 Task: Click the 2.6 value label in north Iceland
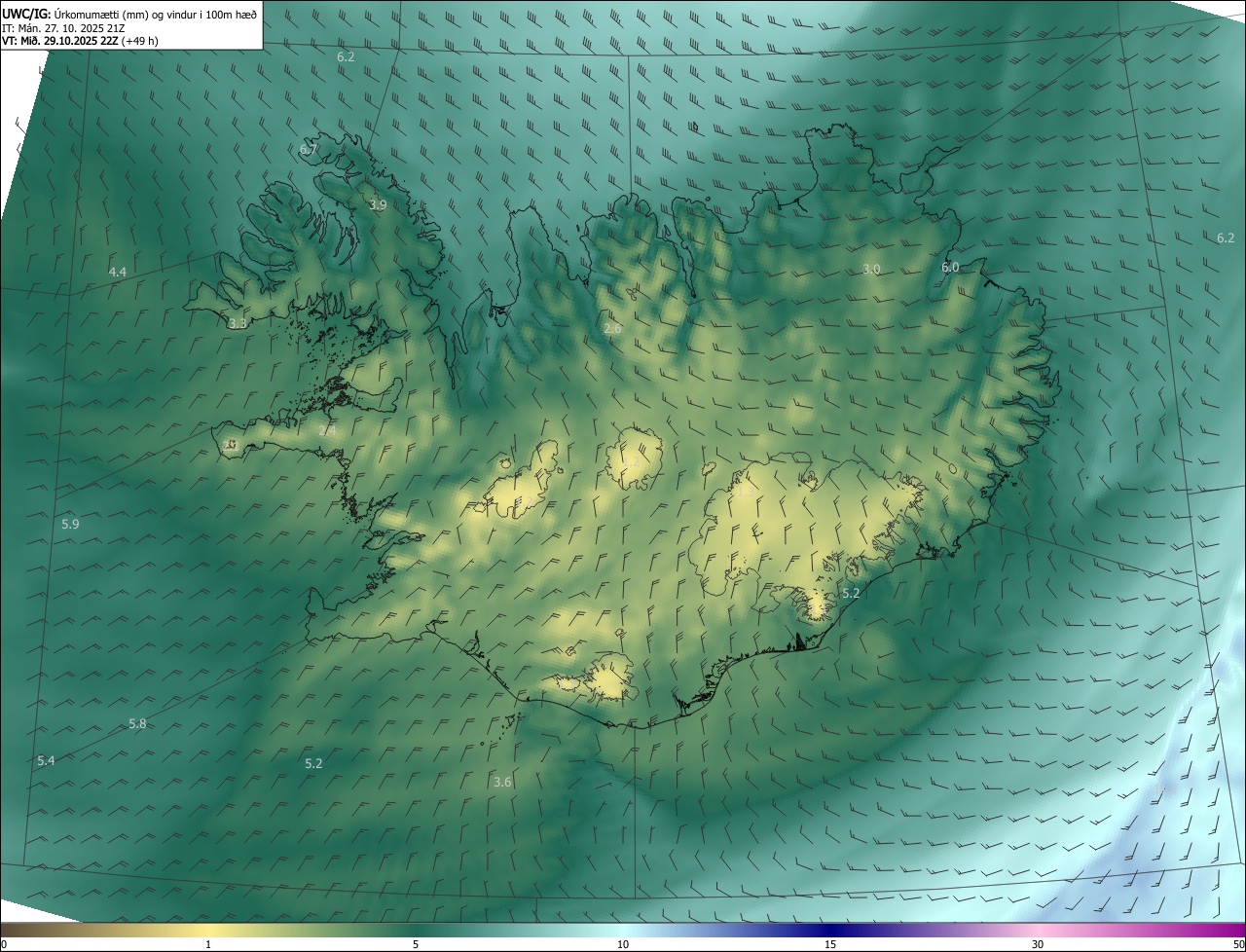coord(612,329)
